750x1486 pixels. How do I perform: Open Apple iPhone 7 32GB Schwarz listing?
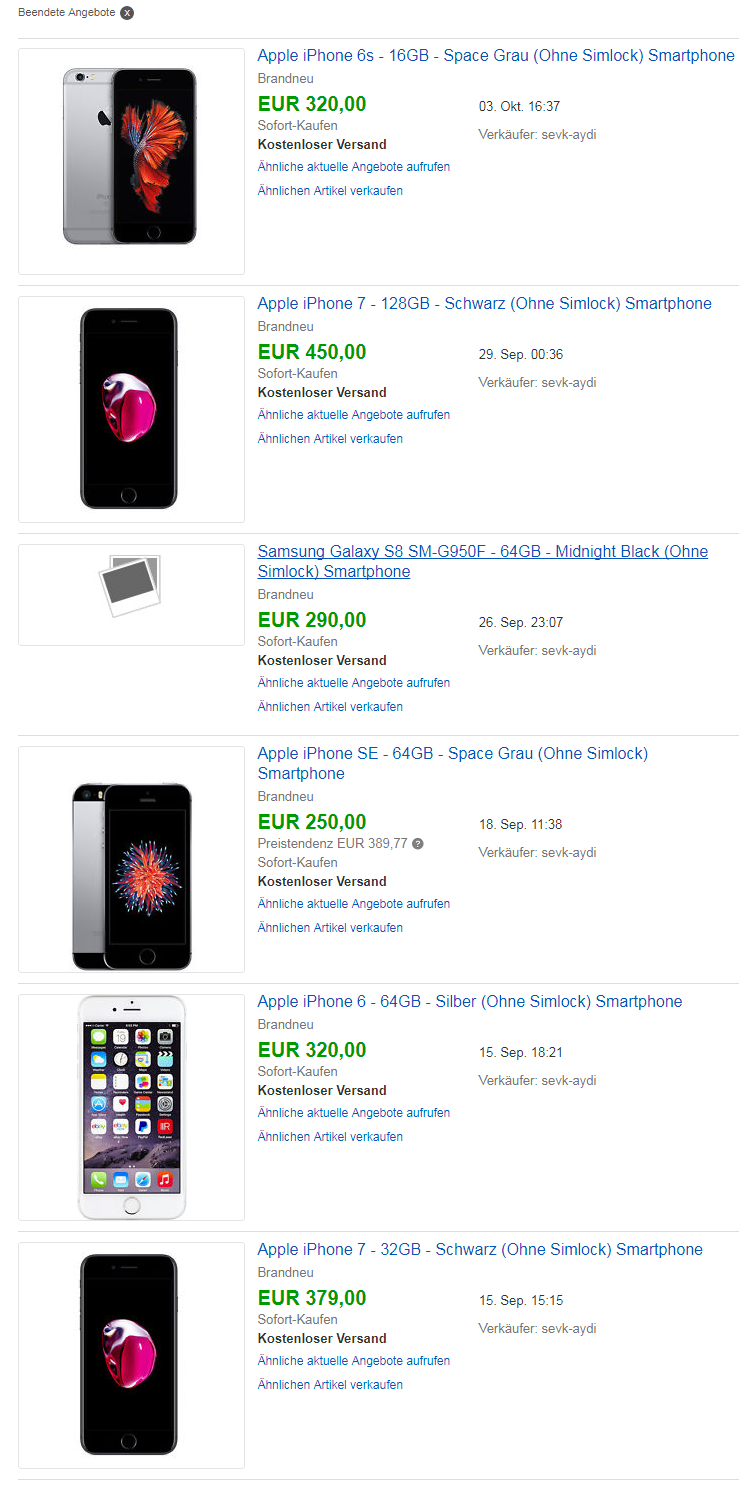479,1250
